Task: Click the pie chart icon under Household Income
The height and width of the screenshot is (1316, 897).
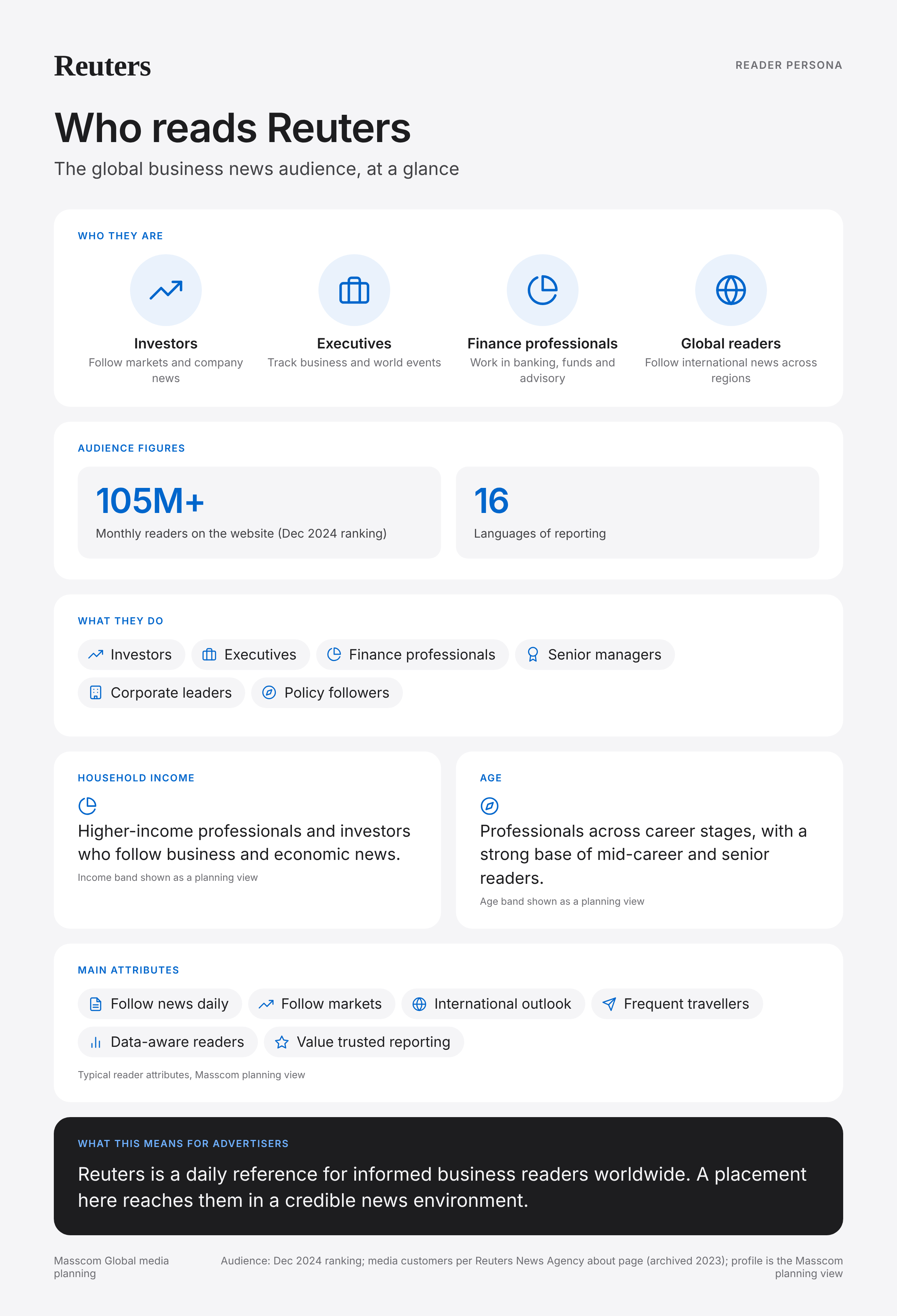Action: pos(87,806)
